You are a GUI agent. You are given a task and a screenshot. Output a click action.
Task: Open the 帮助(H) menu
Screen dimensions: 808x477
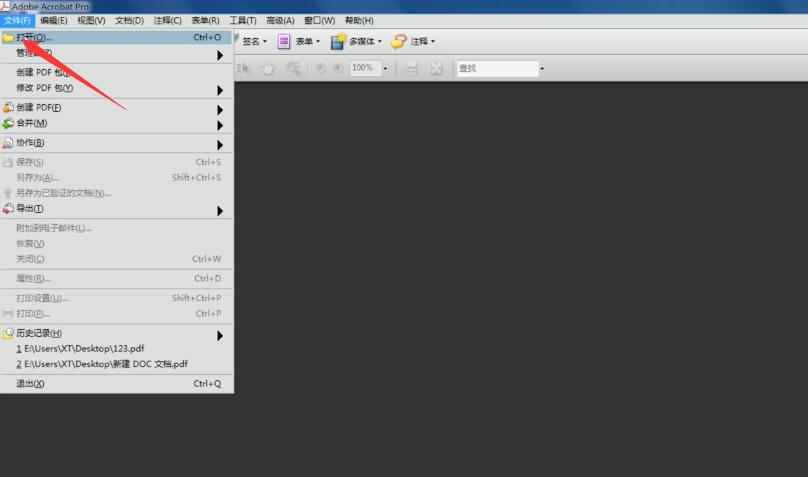(x=359, y=21)
